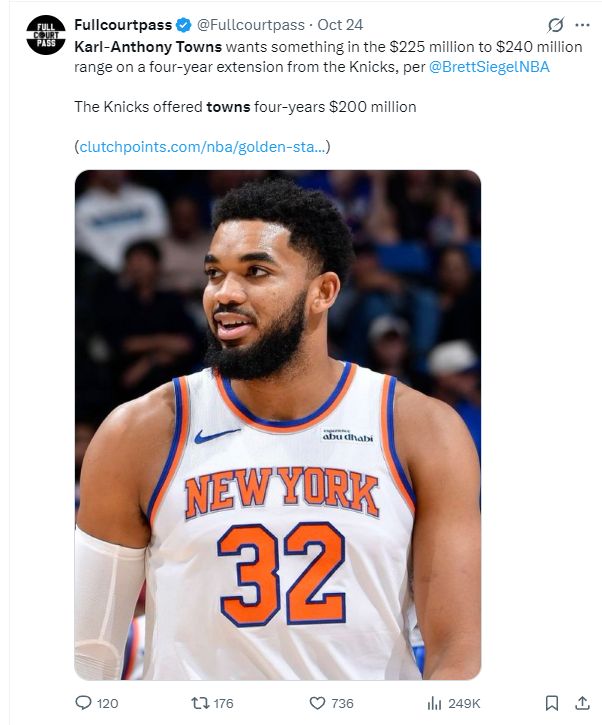
Task: Click the Fullcourtpass display name
Action: coord(123,25)
